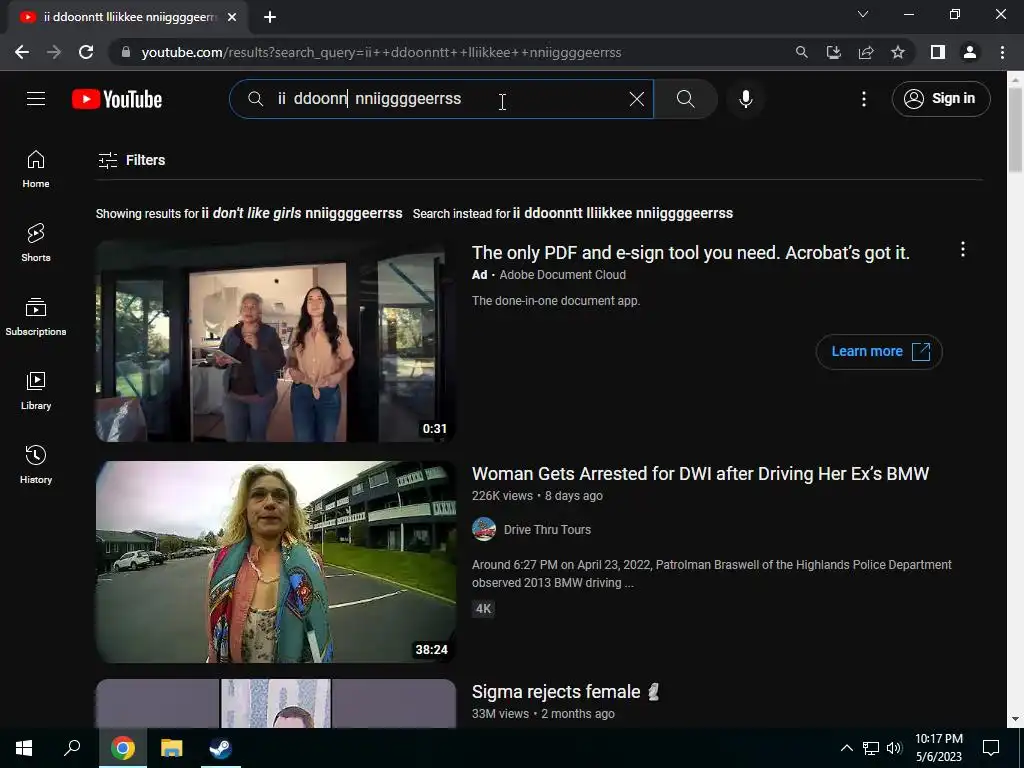Open a new tab with the plus button
The width and height of the screenshot is (1024, 768).
click(x=270, y=17)
